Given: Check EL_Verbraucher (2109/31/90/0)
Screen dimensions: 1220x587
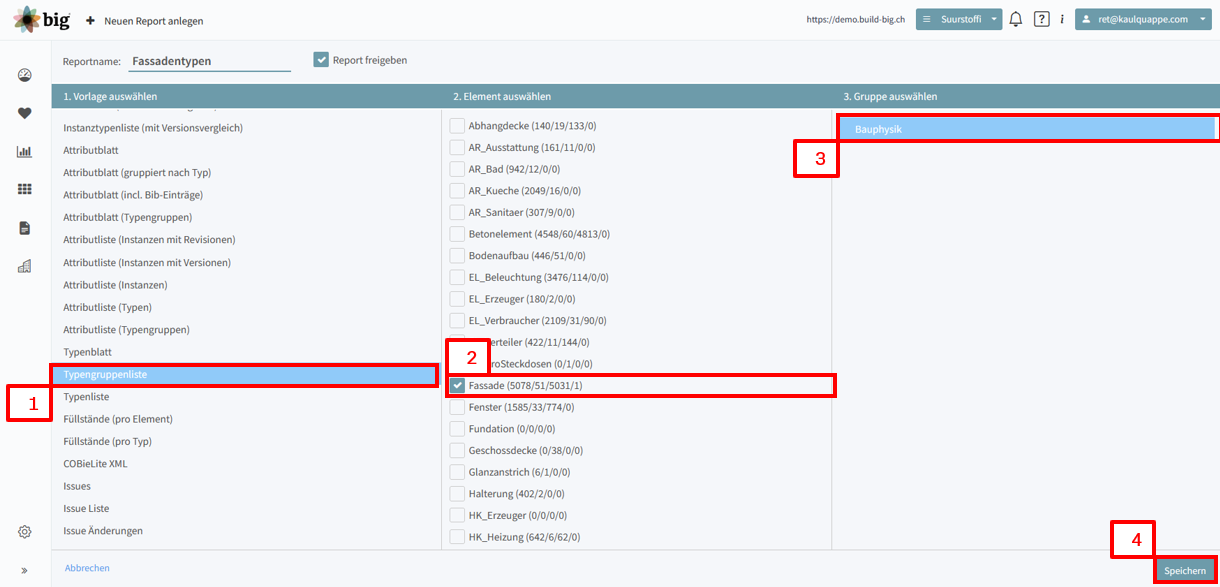Looking at the screenshot, I should 457,321.
